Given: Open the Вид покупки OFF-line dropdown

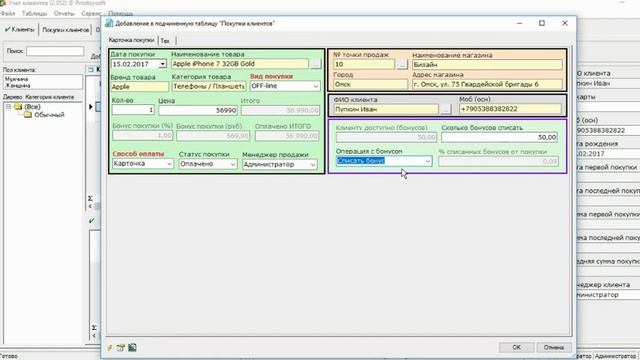Looking at the screenshot, I should pos(316,86).
